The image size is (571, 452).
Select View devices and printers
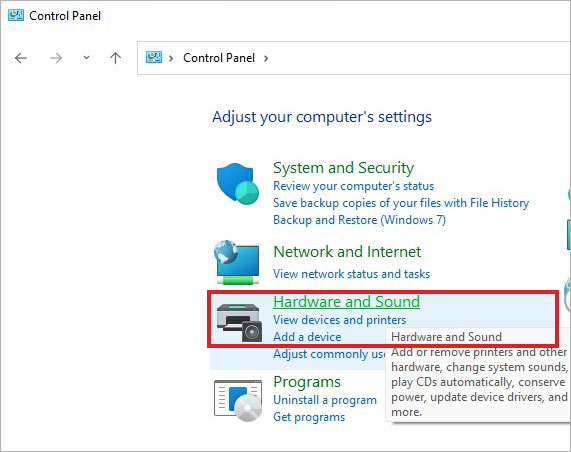[339, 320]
